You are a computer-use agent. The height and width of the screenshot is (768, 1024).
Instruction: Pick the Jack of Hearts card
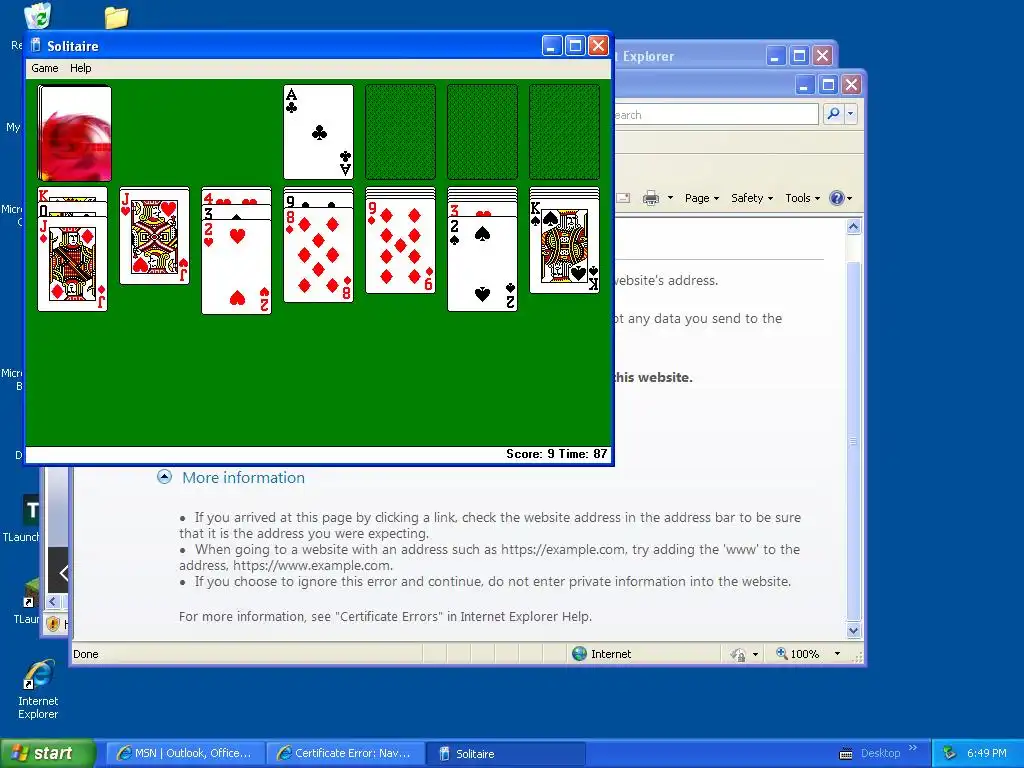tap(155, 236)
